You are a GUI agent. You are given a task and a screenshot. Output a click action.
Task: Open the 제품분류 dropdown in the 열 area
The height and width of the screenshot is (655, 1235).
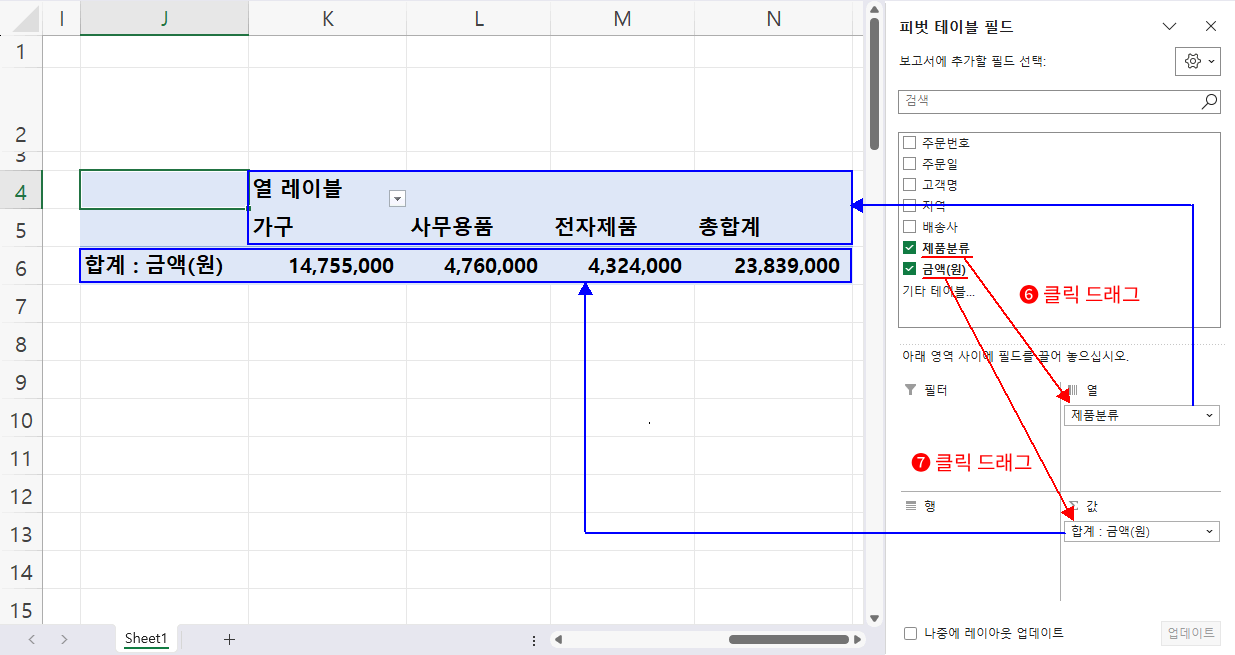click(x=1209, y=415)
